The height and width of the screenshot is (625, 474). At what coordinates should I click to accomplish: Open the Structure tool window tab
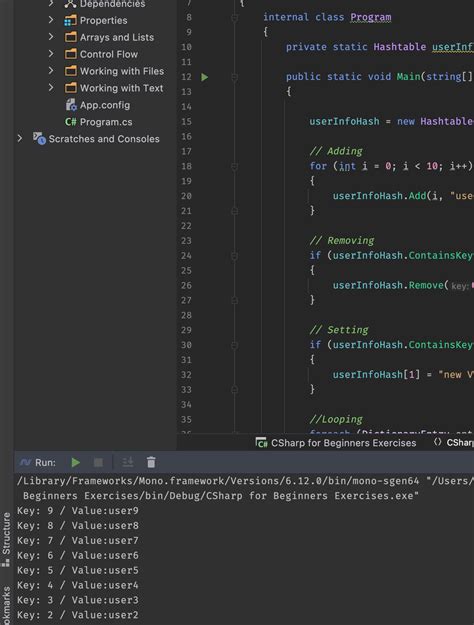pos(6,539)
